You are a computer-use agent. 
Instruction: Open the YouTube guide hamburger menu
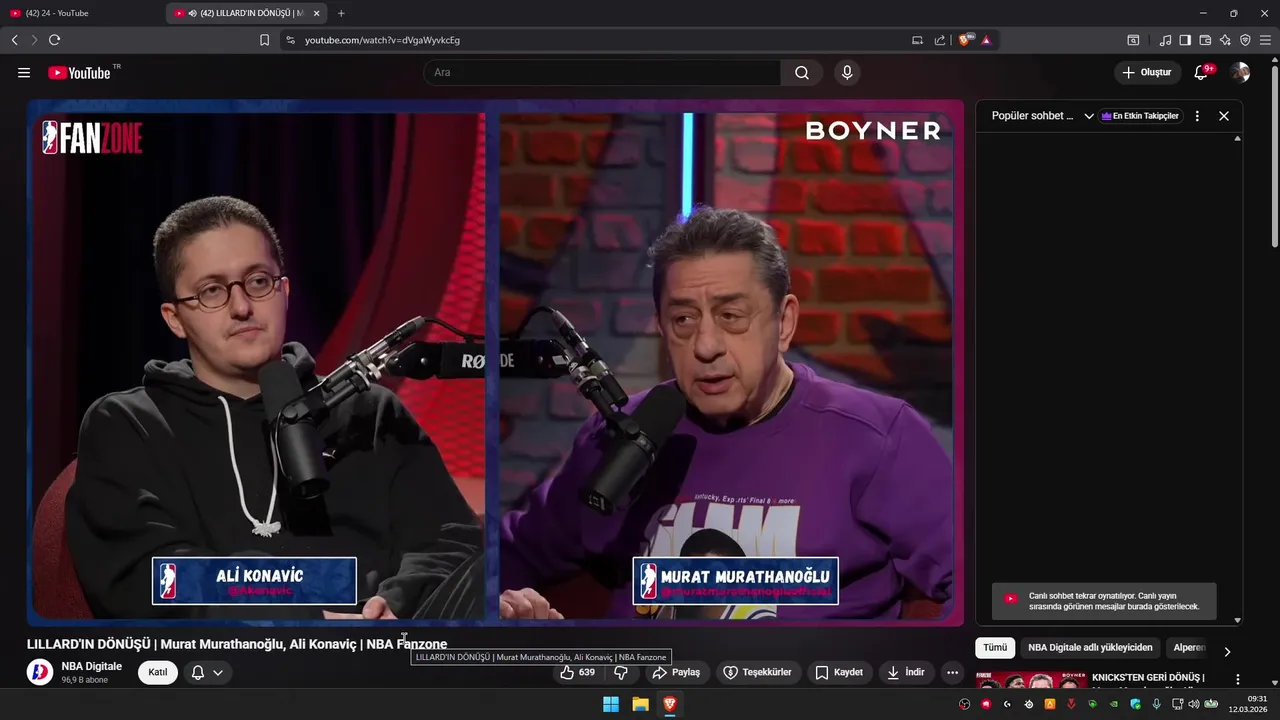pos(24,73)
